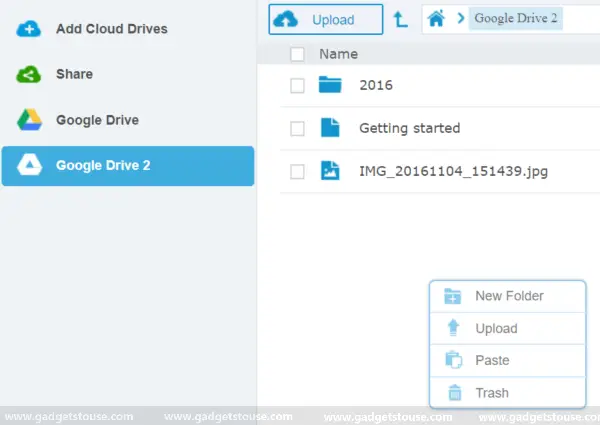This screenshot has width=600, height=425.
Task: Click the Getting started document icon
Action: (330, 127)
